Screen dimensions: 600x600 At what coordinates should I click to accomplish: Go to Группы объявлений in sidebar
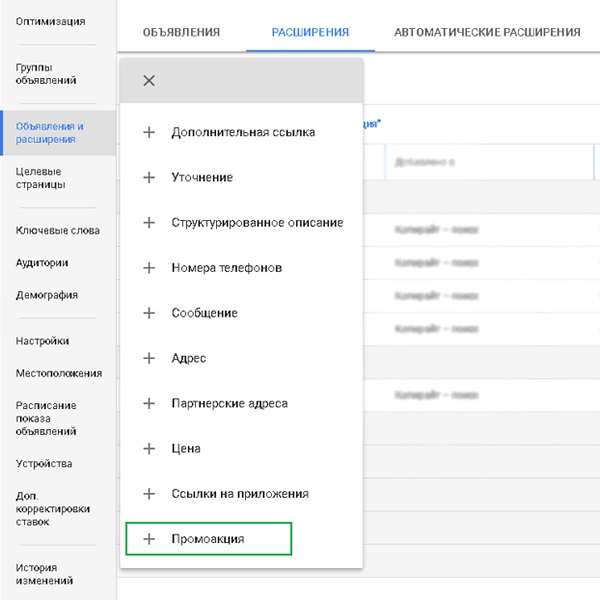click(x=46, y=74)
